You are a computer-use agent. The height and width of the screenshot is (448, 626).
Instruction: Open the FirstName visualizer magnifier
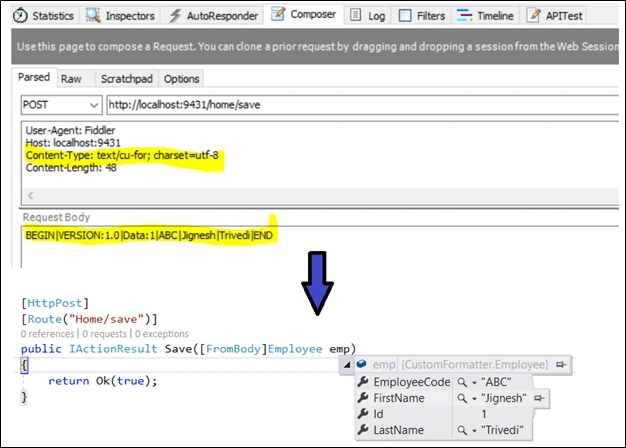point(462,398)
